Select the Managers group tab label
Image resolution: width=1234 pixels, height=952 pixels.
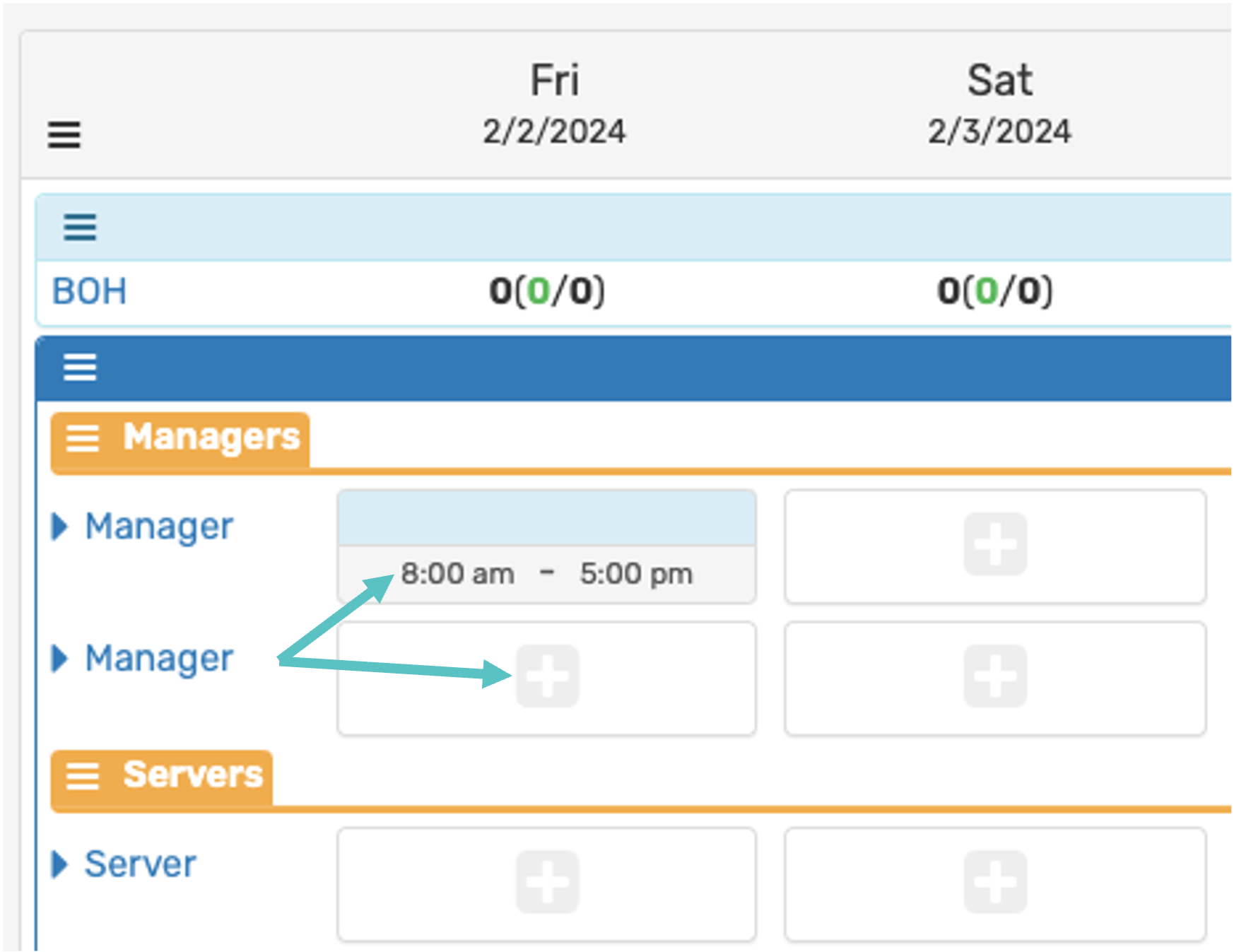click(x=211, y=437)
